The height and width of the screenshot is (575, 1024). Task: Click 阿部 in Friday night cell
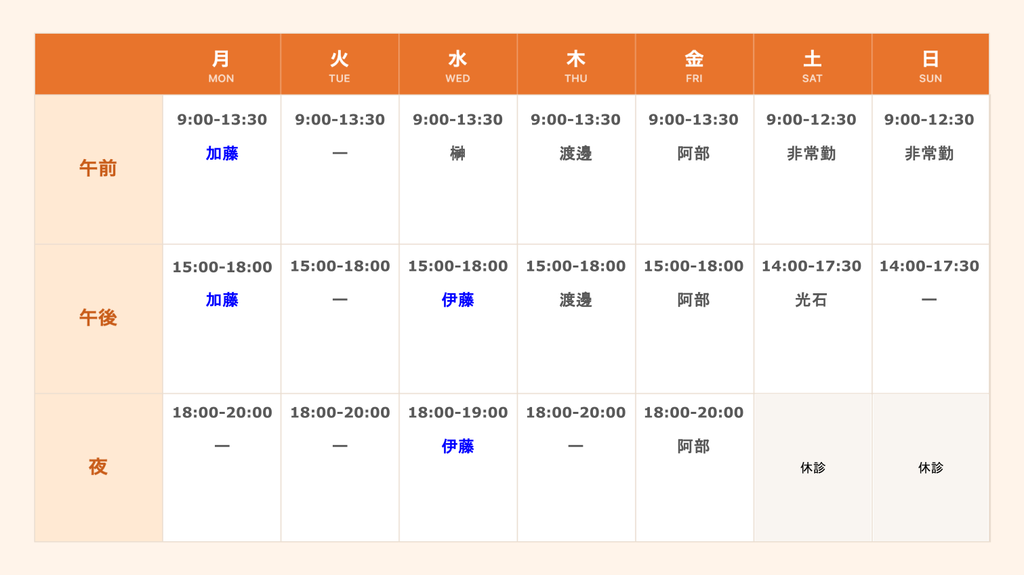pos(694,446)
